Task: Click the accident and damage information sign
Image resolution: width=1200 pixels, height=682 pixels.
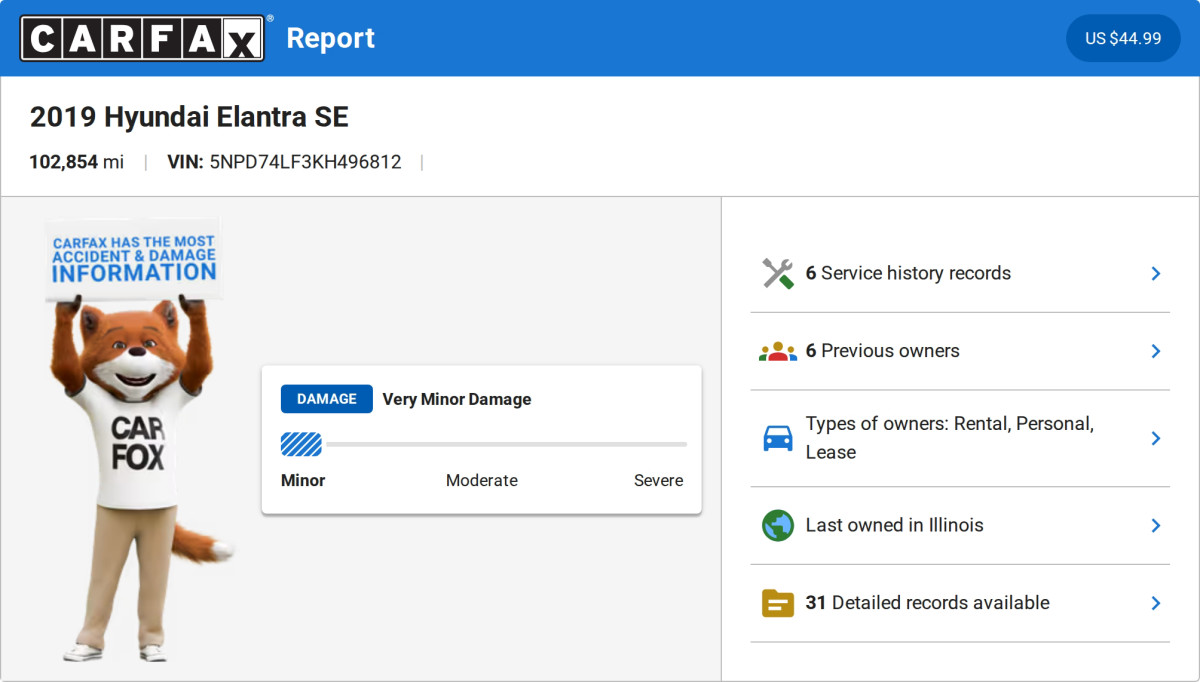Action: (x=134, y=258)
